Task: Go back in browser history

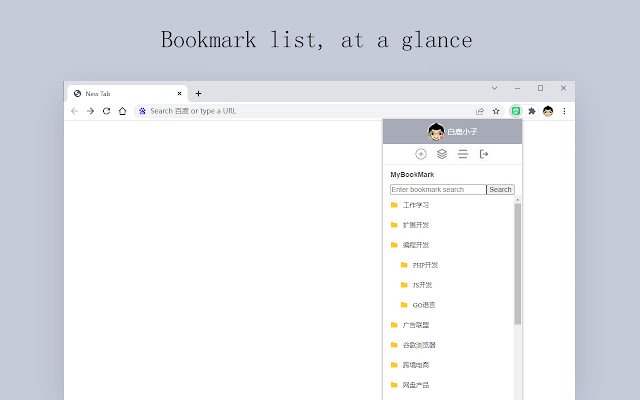Action: [74, 111]
